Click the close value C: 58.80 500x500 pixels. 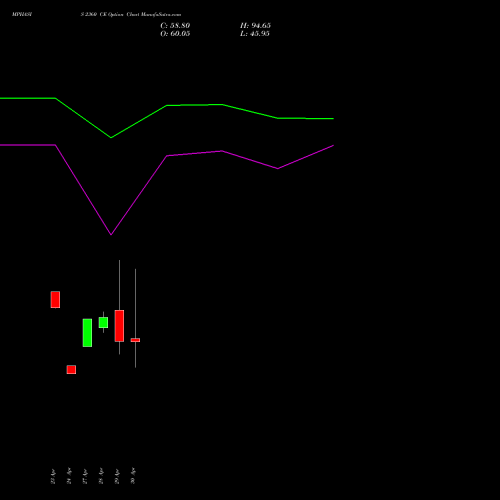coord(175,26)
